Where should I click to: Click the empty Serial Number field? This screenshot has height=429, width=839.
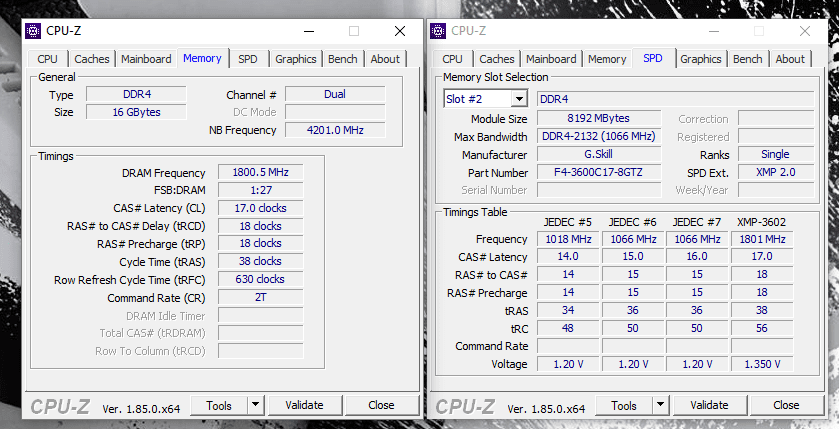click(599, 190)
